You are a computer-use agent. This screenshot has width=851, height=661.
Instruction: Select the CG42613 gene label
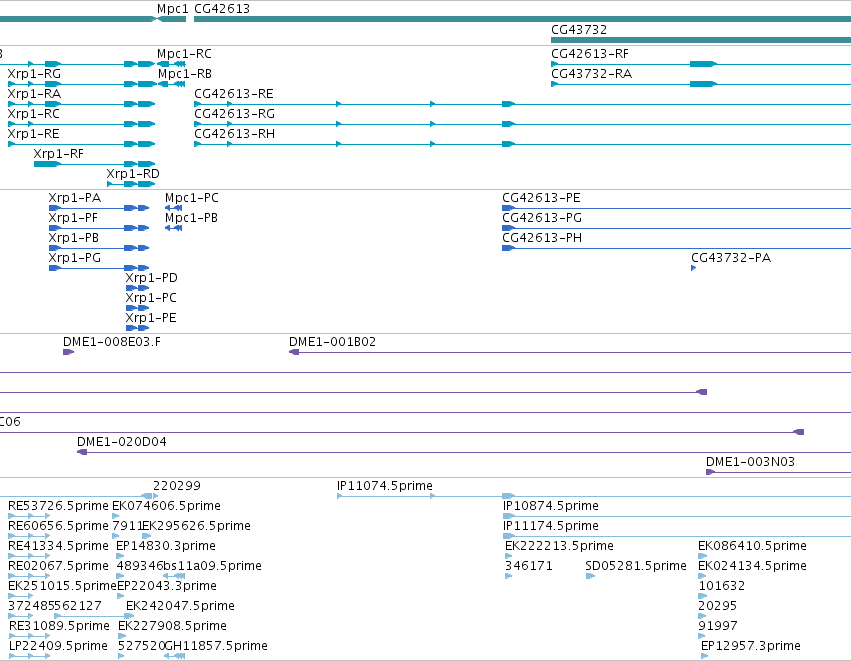(222, 9)
